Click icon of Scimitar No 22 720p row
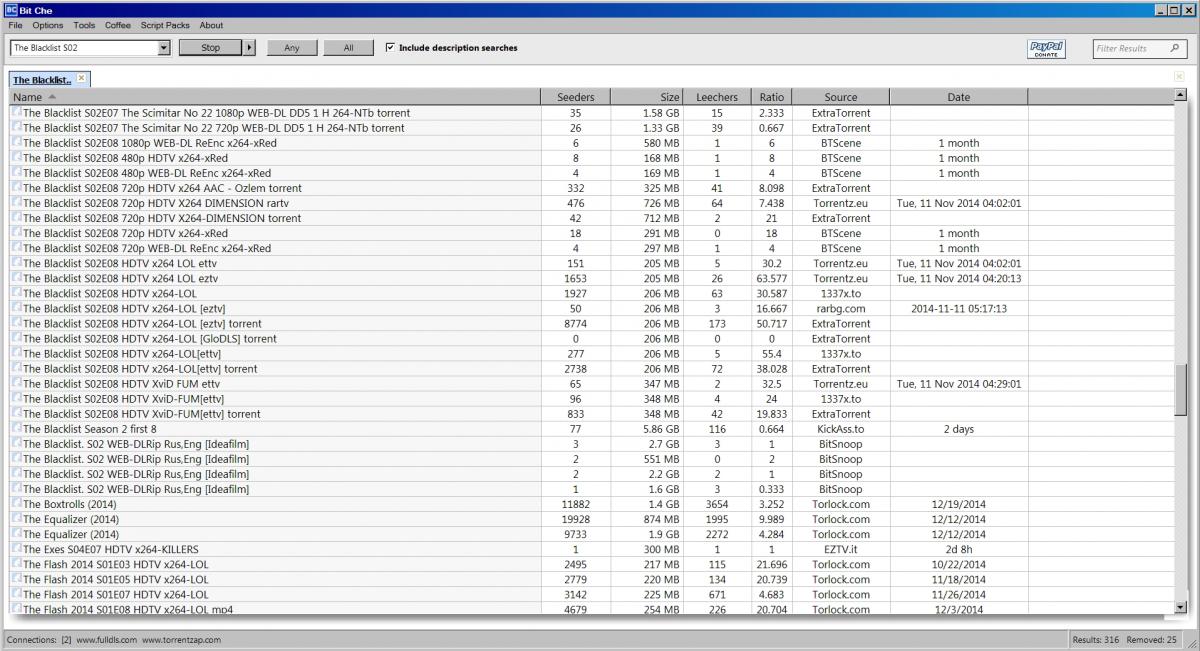The image size is (1200, 651). tap(16, 128)
